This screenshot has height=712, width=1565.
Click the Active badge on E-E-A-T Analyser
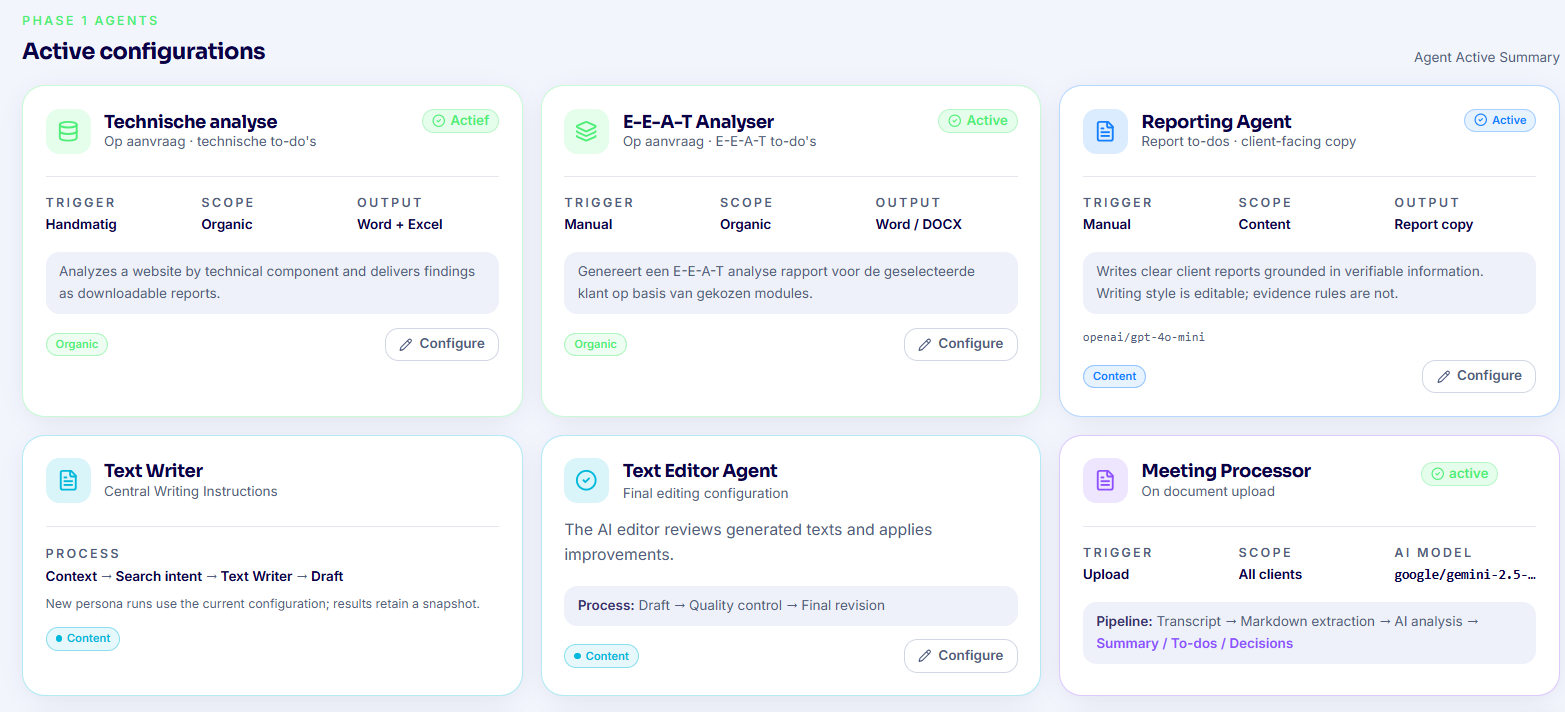click(x=978, y=121)
